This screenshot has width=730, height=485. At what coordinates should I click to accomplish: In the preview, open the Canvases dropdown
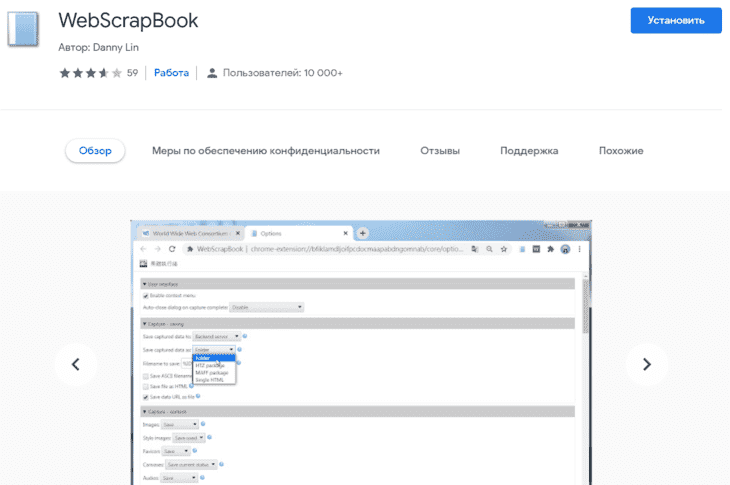[x=191, y=465]
